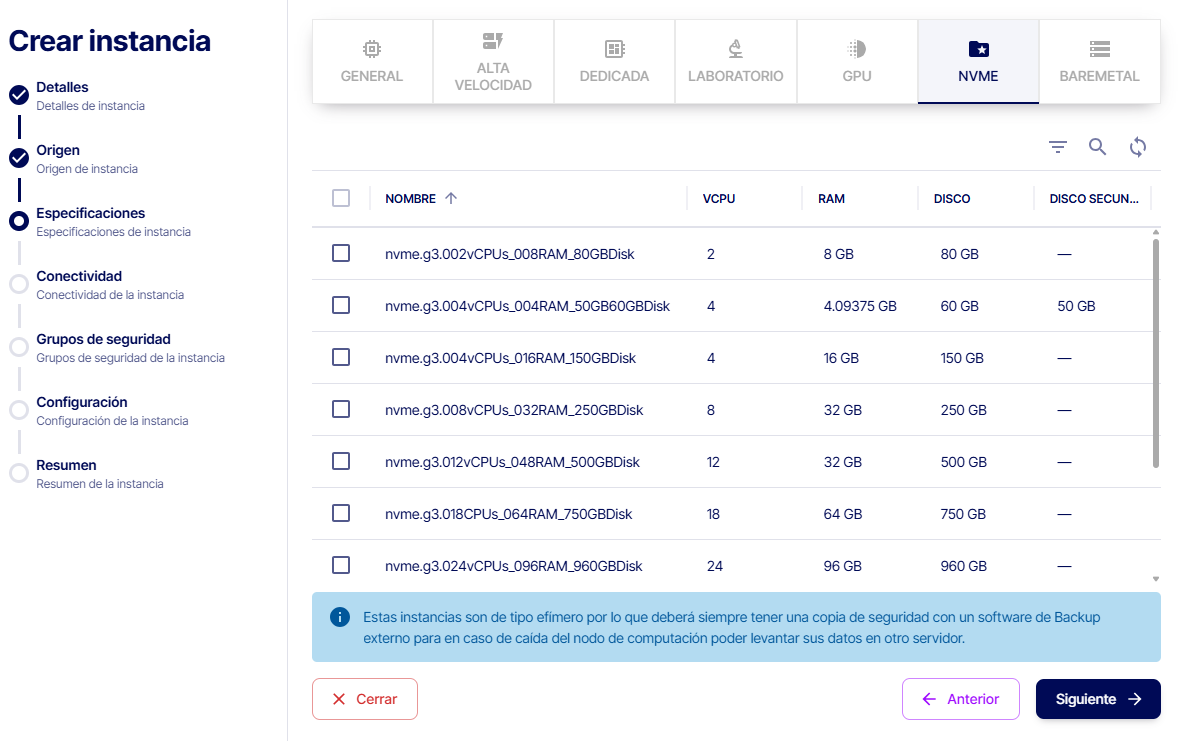Sort by NOMBRE column arrow
This screenshot has width=1178, height=741.
[x=451, y=198]
